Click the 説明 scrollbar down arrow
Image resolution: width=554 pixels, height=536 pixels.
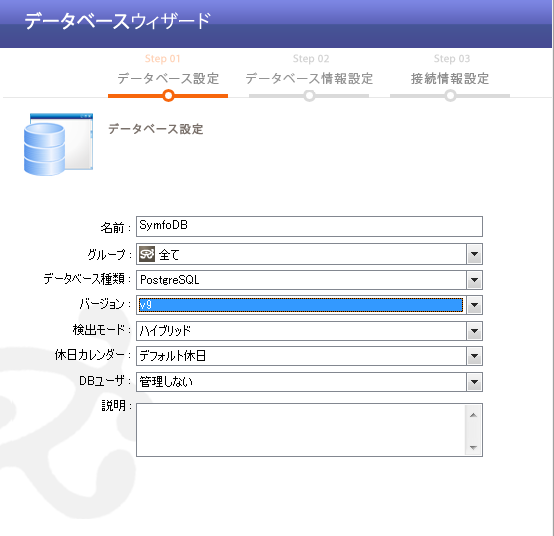coord(473,448)
